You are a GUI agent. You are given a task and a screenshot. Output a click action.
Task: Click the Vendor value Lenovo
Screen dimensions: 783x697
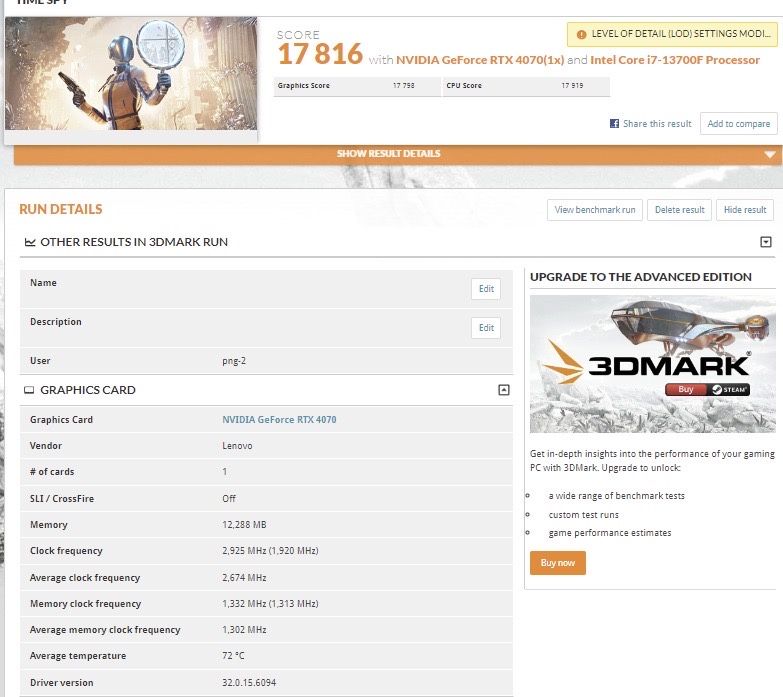[237, 445]
